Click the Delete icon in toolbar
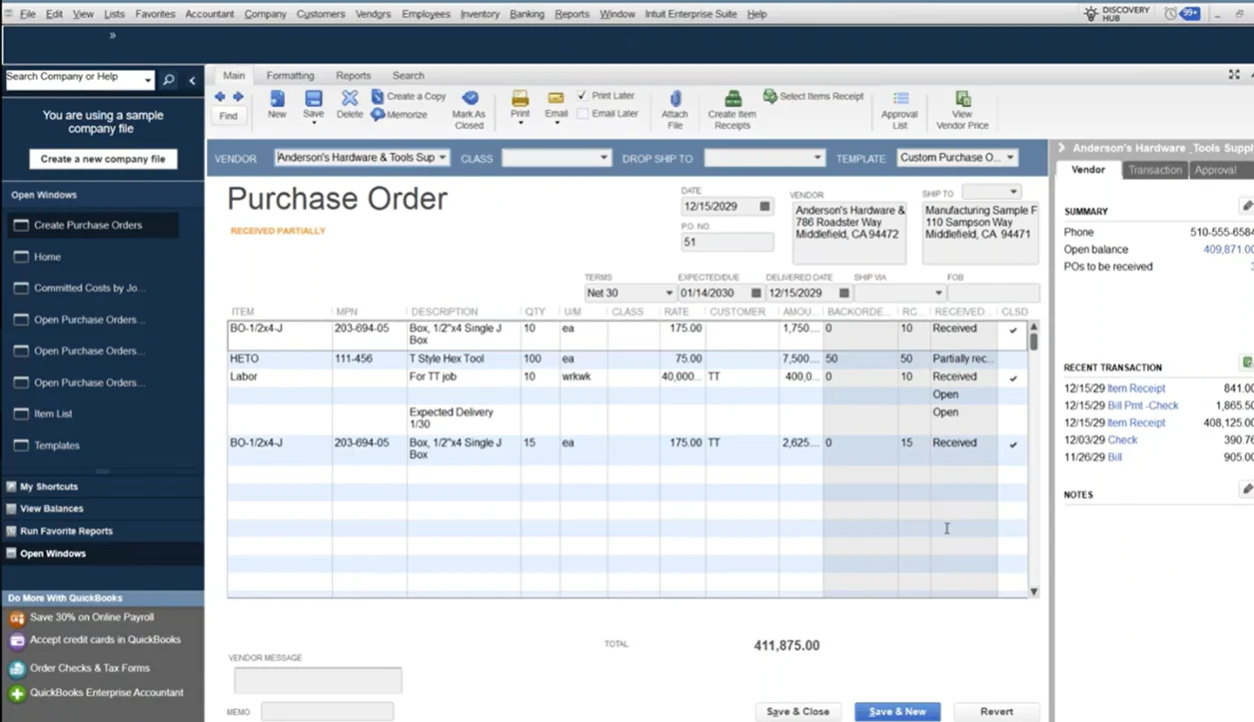Screen dimensions: 1254x722 coord(349,99)
